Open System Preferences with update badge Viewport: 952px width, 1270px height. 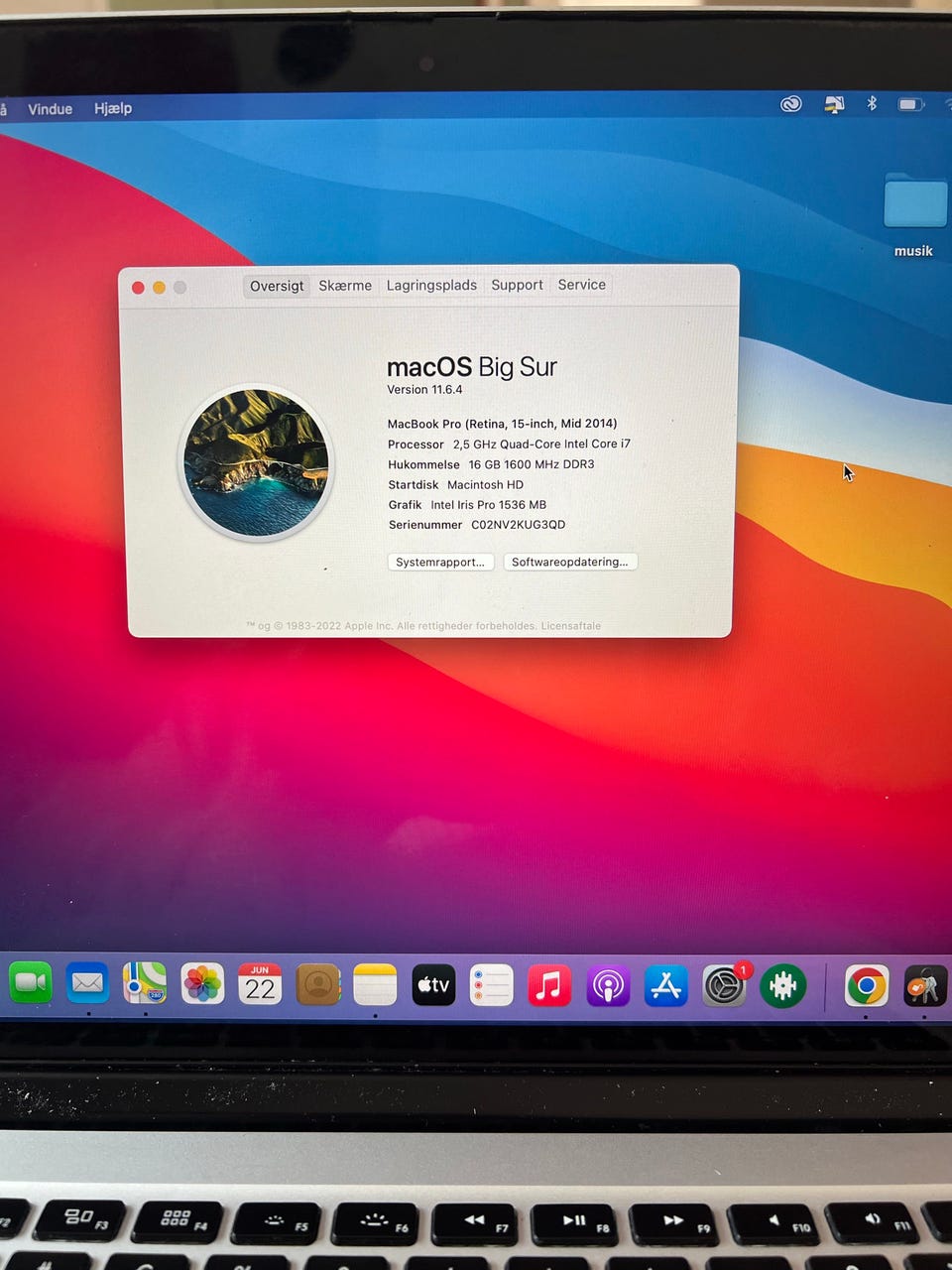point(725,986)
